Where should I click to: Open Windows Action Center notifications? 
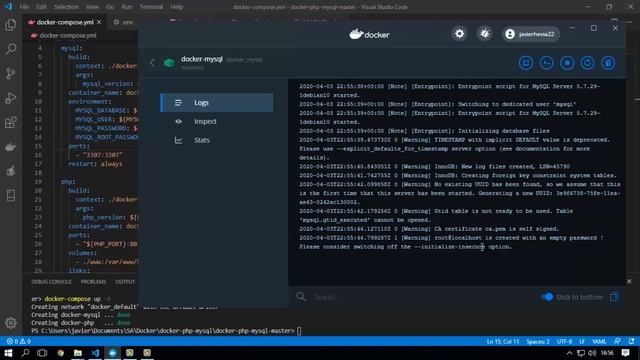[626, 353]
